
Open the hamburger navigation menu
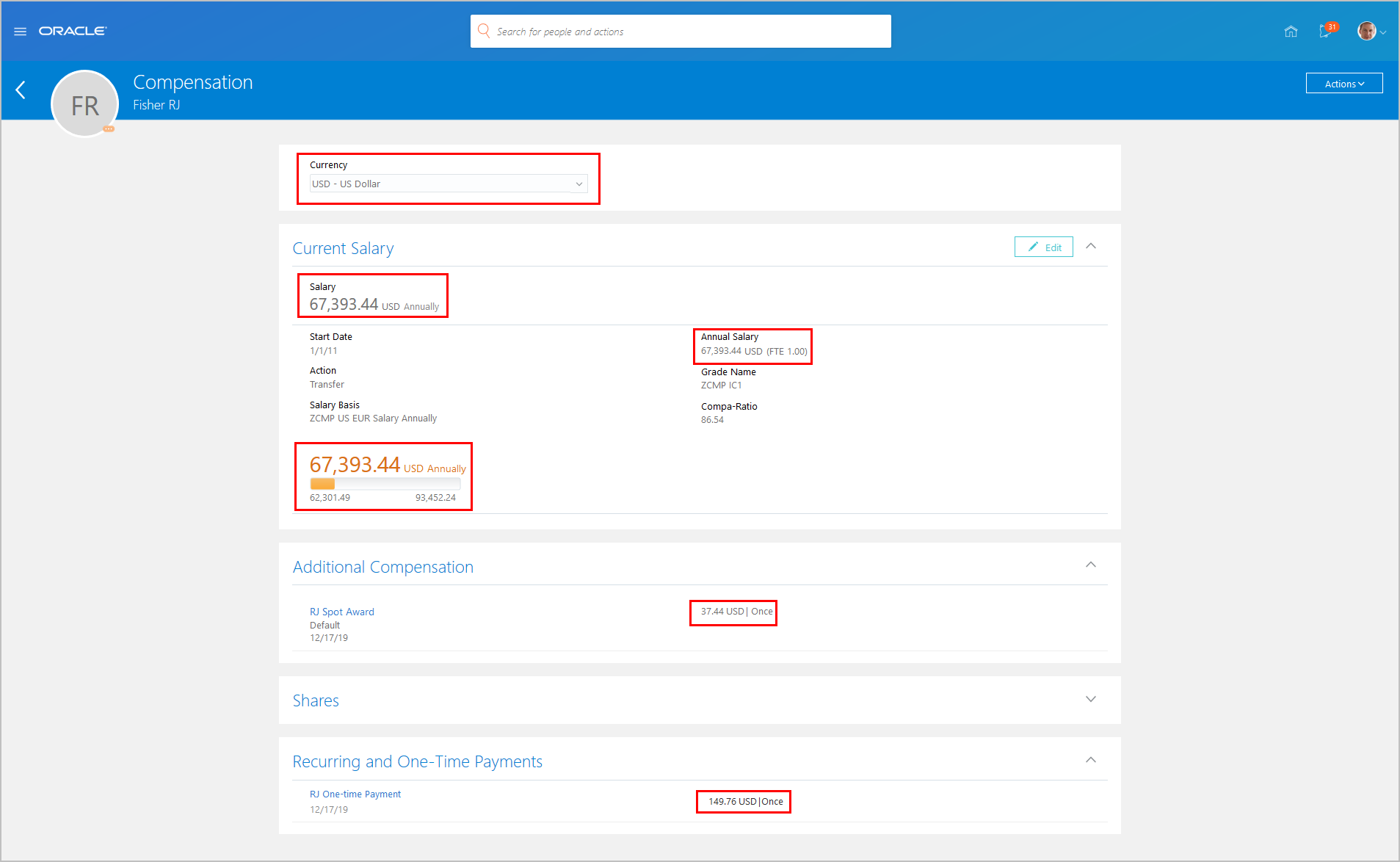[21, 32]
